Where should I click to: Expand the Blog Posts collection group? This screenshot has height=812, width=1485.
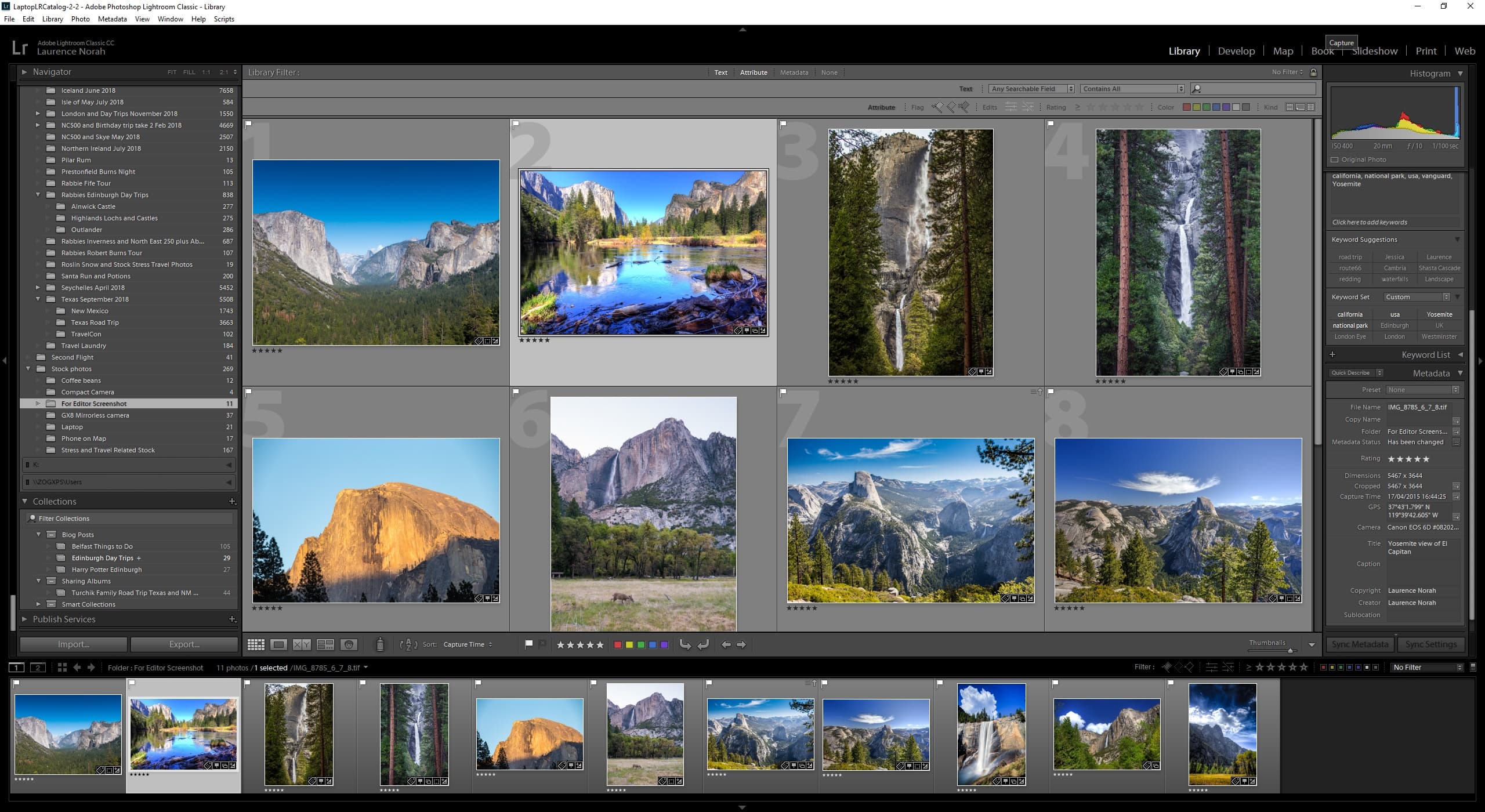(38, 534)
